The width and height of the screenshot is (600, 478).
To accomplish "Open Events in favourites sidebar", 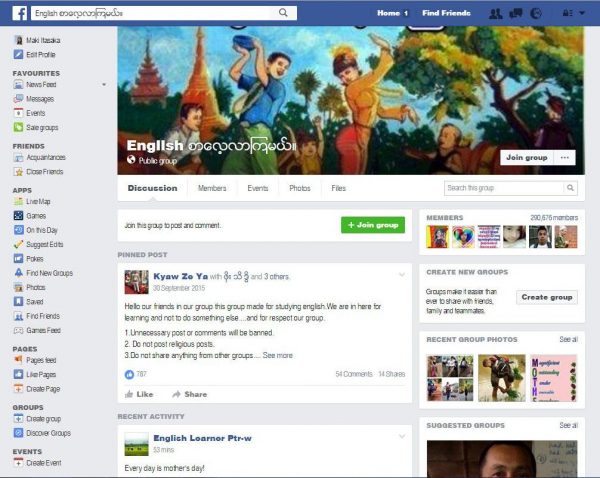I will (x=29, y=113).
